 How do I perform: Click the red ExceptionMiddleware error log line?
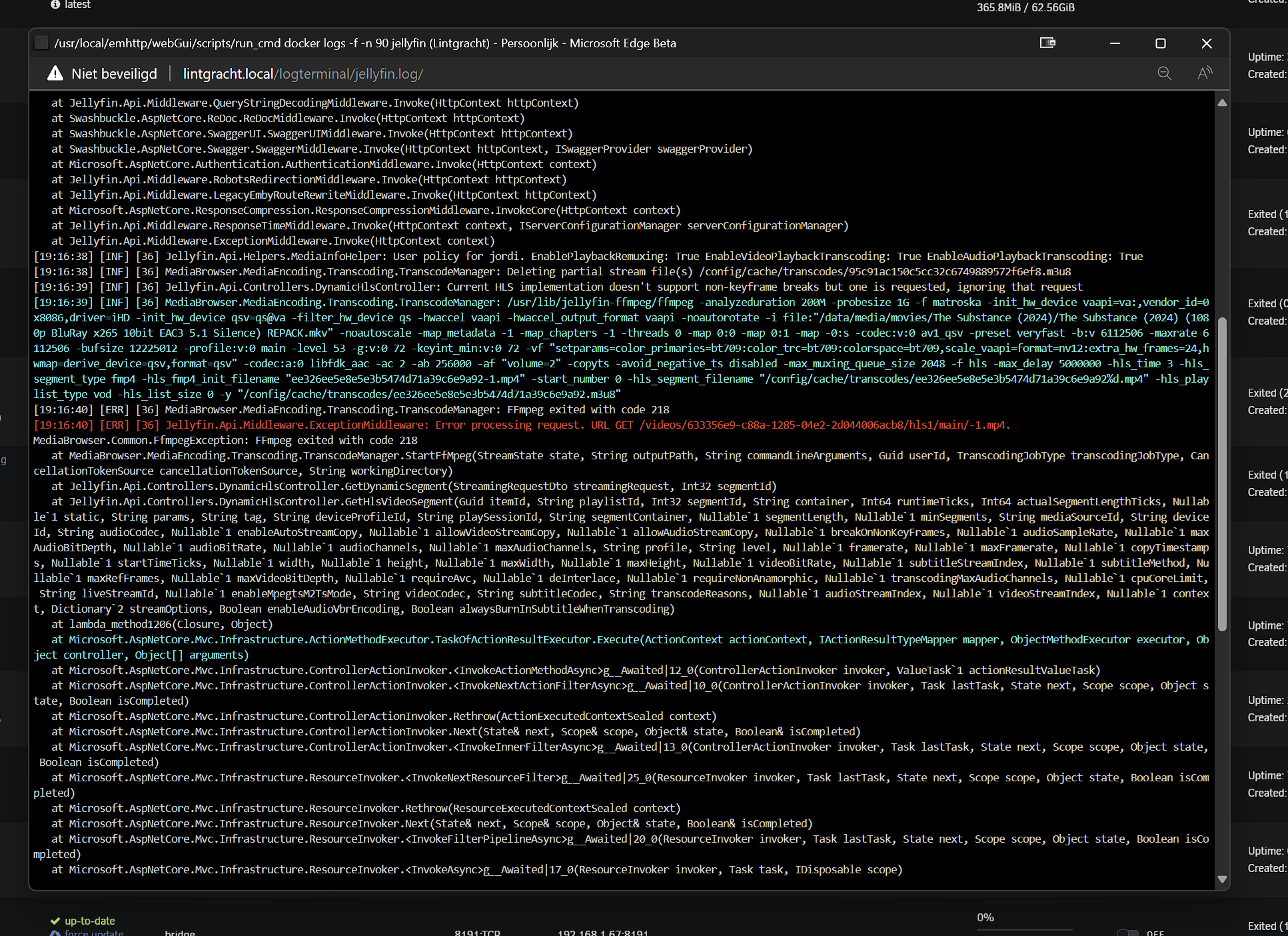point(522,425)
